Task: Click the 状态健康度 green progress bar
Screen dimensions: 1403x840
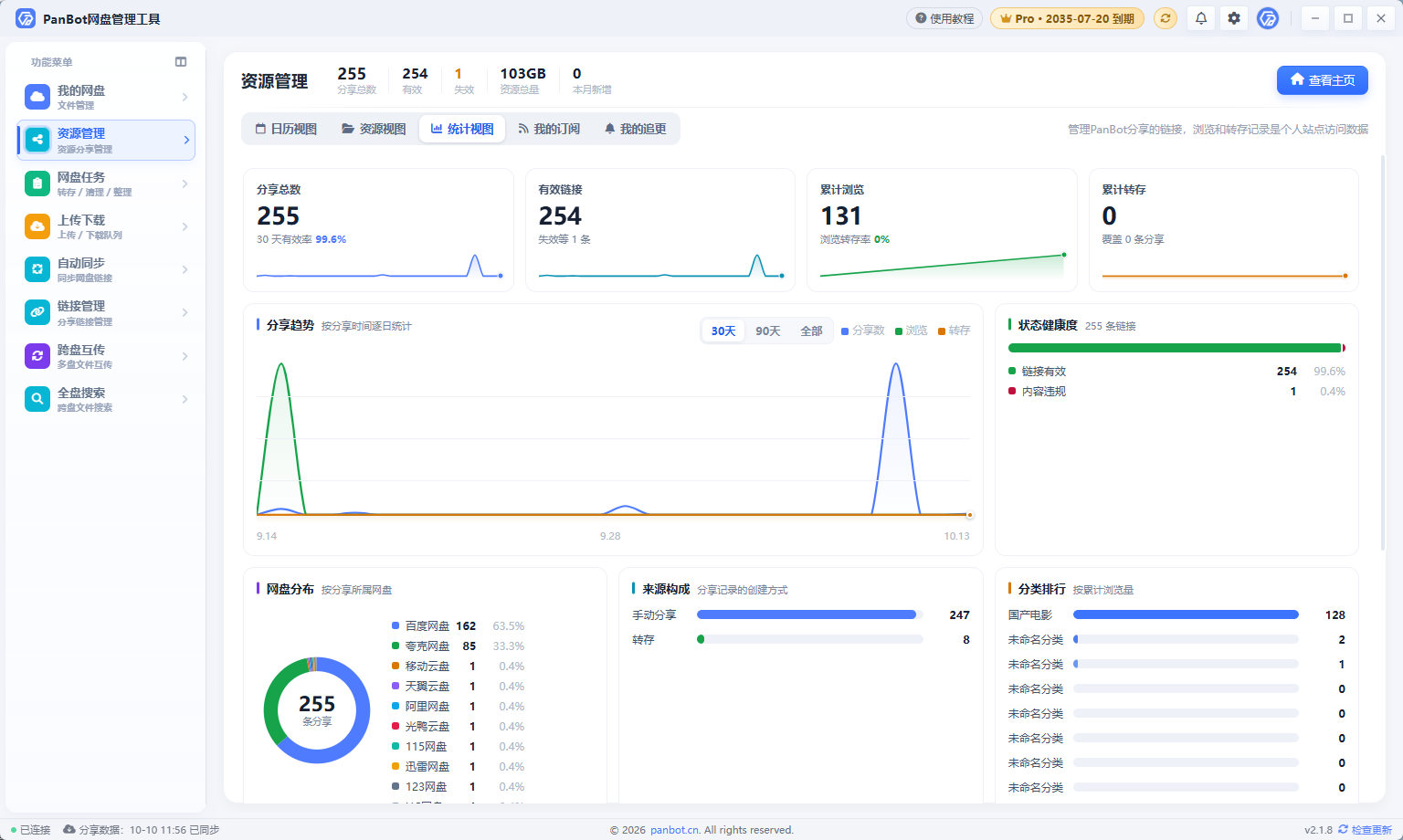Action: [1175, 348]
